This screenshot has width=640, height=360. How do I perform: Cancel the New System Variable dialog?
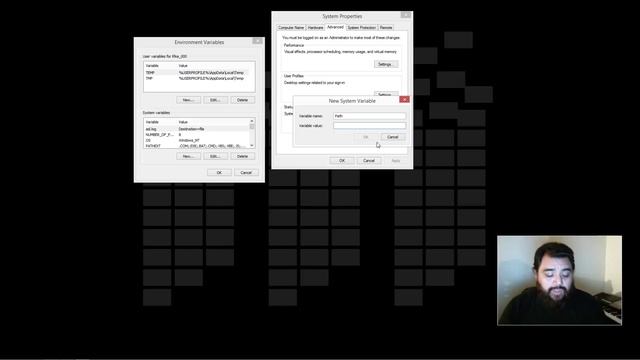[x=393, y=137]
